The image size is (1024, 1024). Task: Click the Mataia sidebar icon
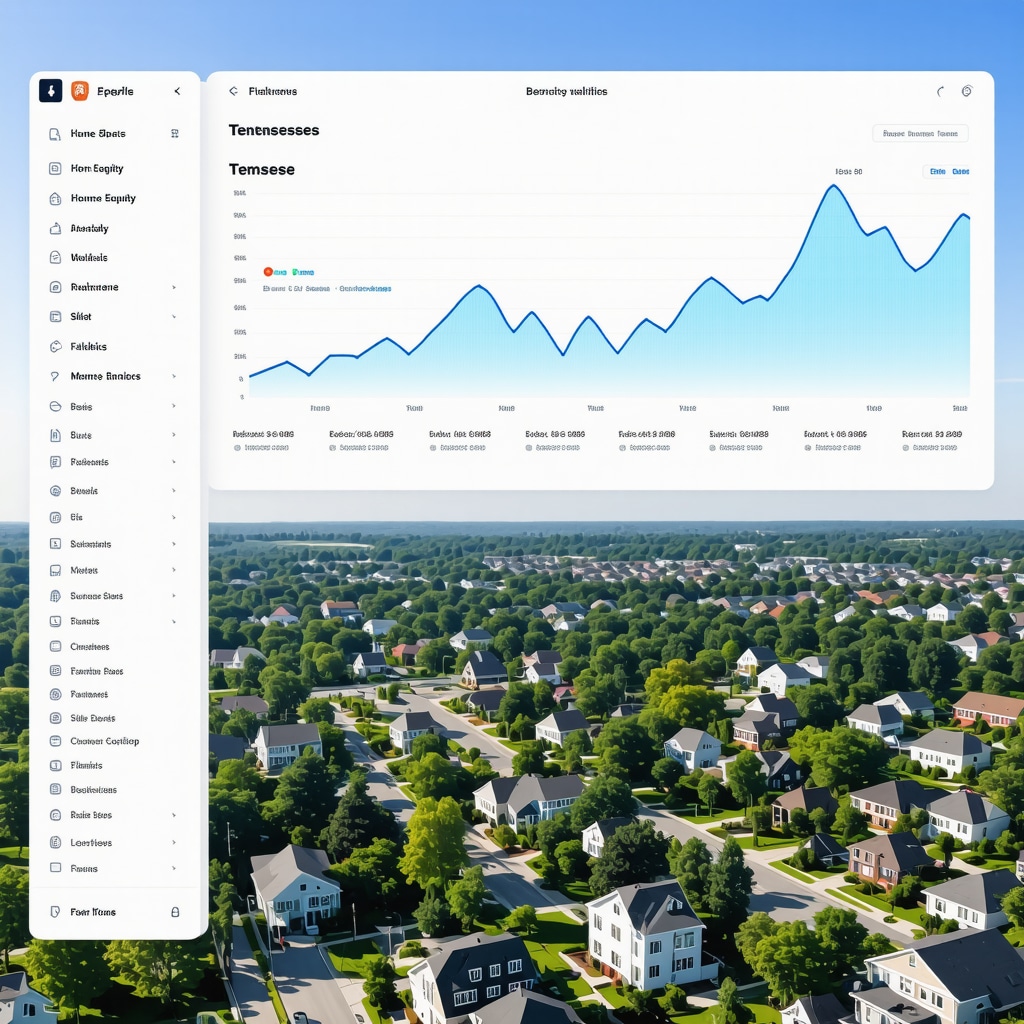pyautogui.click(x=56, y=570)
